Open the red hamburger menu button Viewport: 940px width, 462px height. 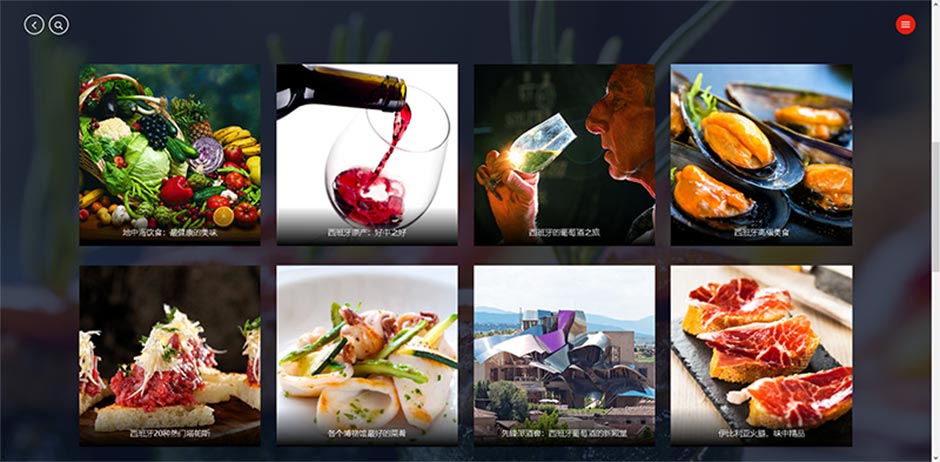tap(905, 25)
